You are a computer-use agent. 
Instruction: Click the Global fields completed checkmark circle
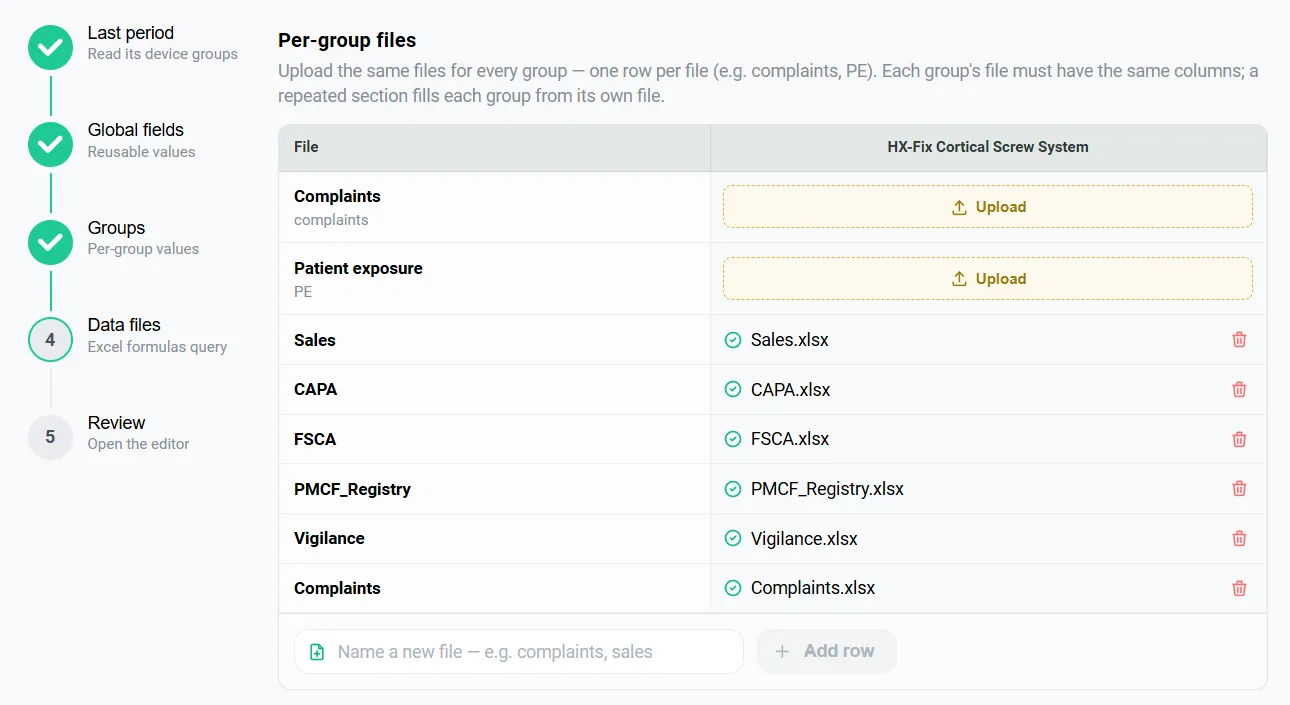(50, 144)
